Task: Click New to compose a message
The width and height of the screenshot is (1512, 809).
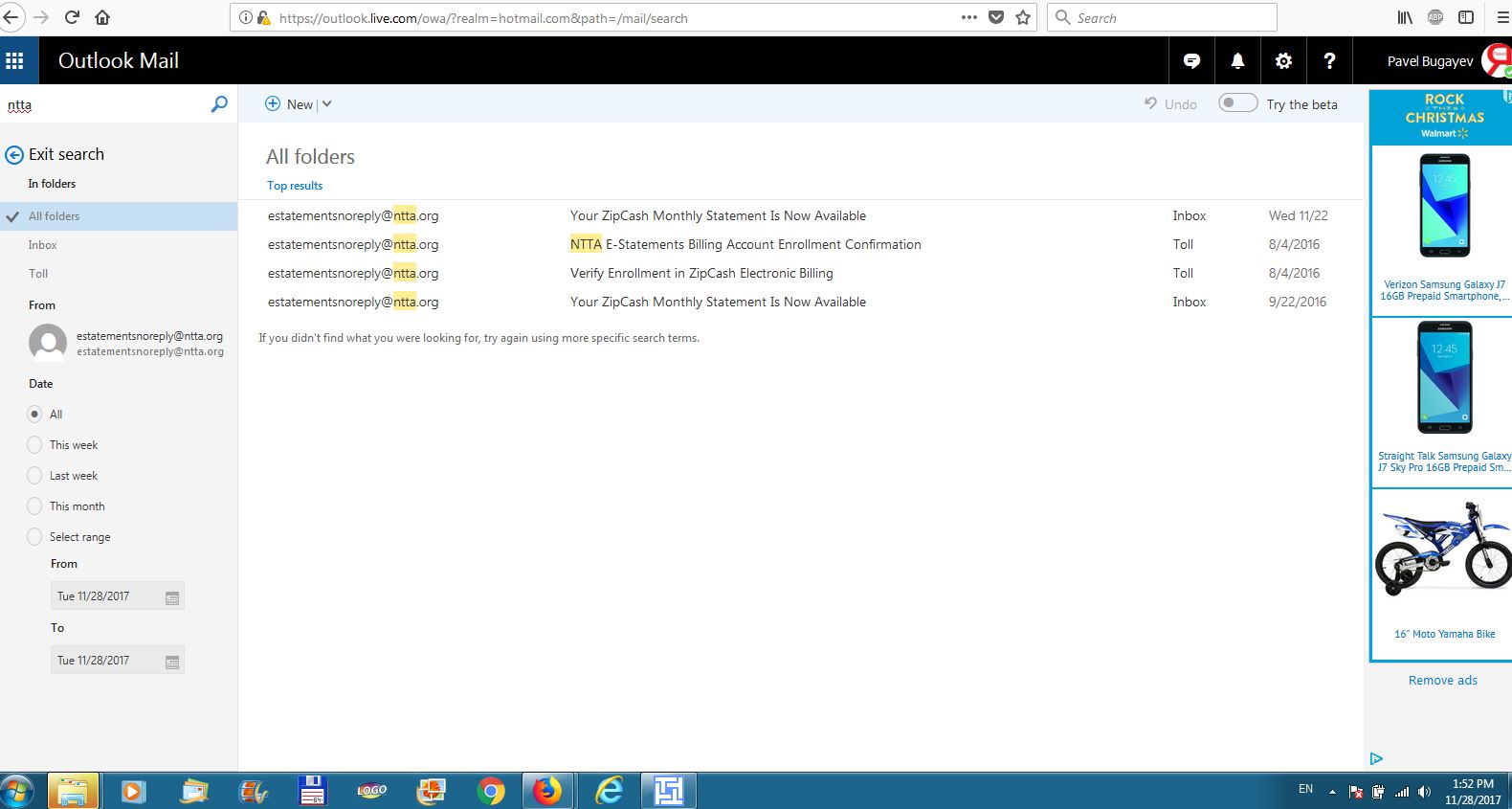Action: pyautogui.click(x=289, y=104)
